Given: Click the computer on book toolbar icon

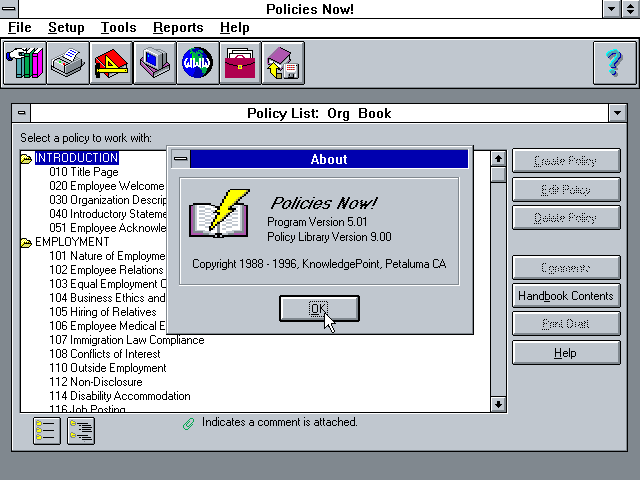Looking at the screenshot, I should click(x=155, y=63).
